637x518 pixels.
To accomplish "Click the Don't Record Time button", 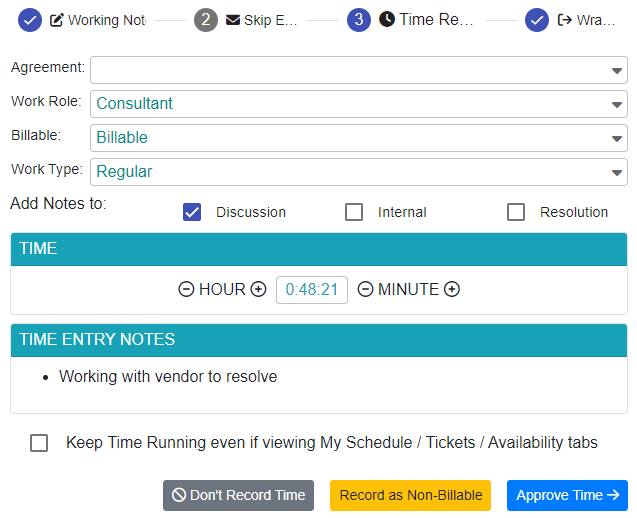I will tap(238, 495).
